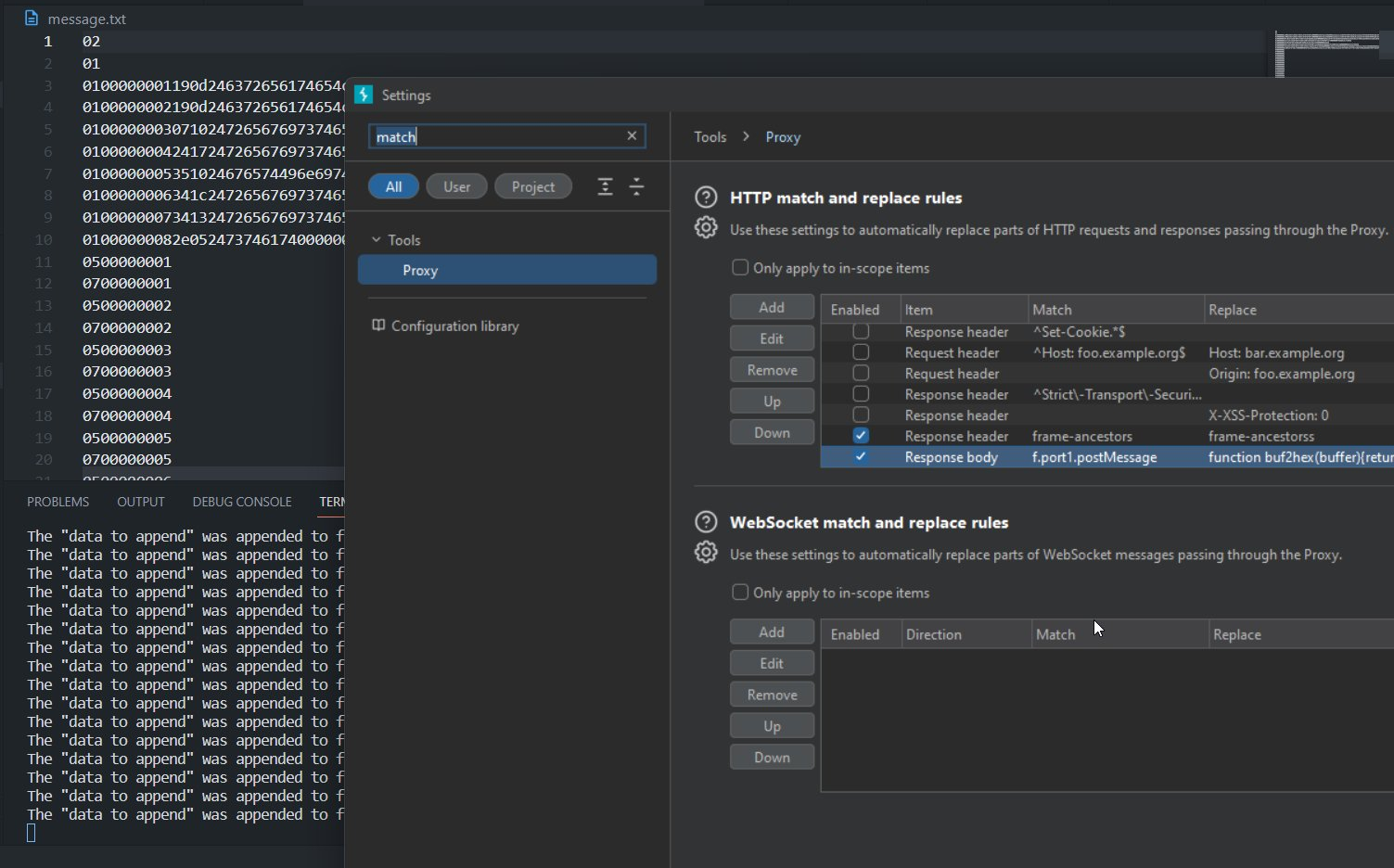The image size is (1394, 868).
Task: Open options gear for HTTP match and replace rules
Action: 706,228
